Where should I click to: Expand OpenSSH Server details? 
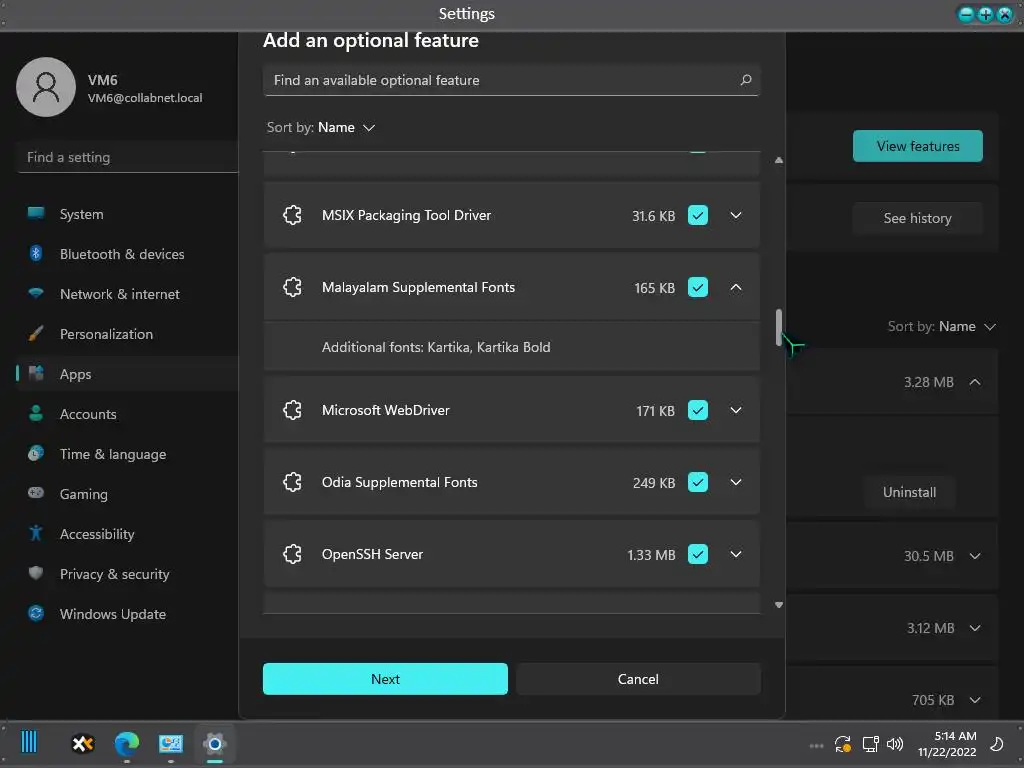pos(736,554)
